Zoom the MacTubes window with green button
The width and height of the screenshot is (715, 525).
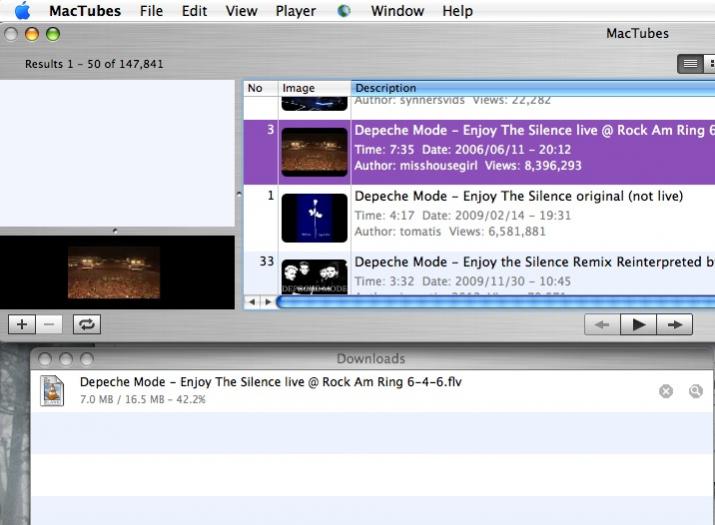pyautogui.click(x=53, y=34)
